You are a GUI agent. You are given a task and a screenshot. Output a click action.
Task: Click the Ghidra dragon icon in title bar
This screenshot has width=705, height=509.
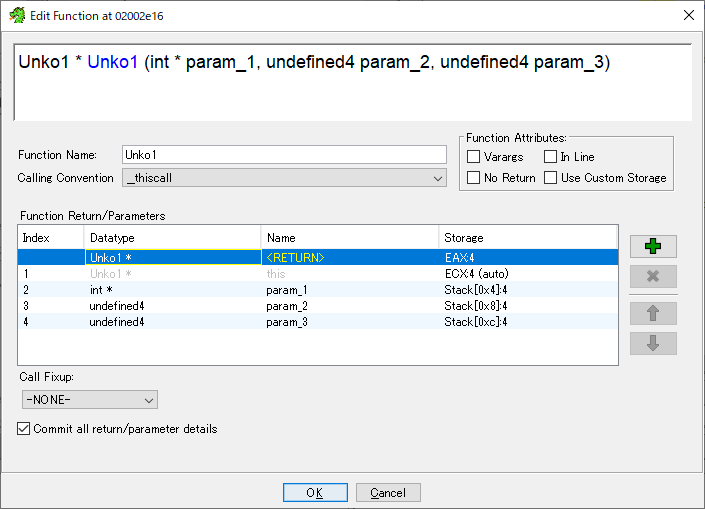tap(17, 16)
